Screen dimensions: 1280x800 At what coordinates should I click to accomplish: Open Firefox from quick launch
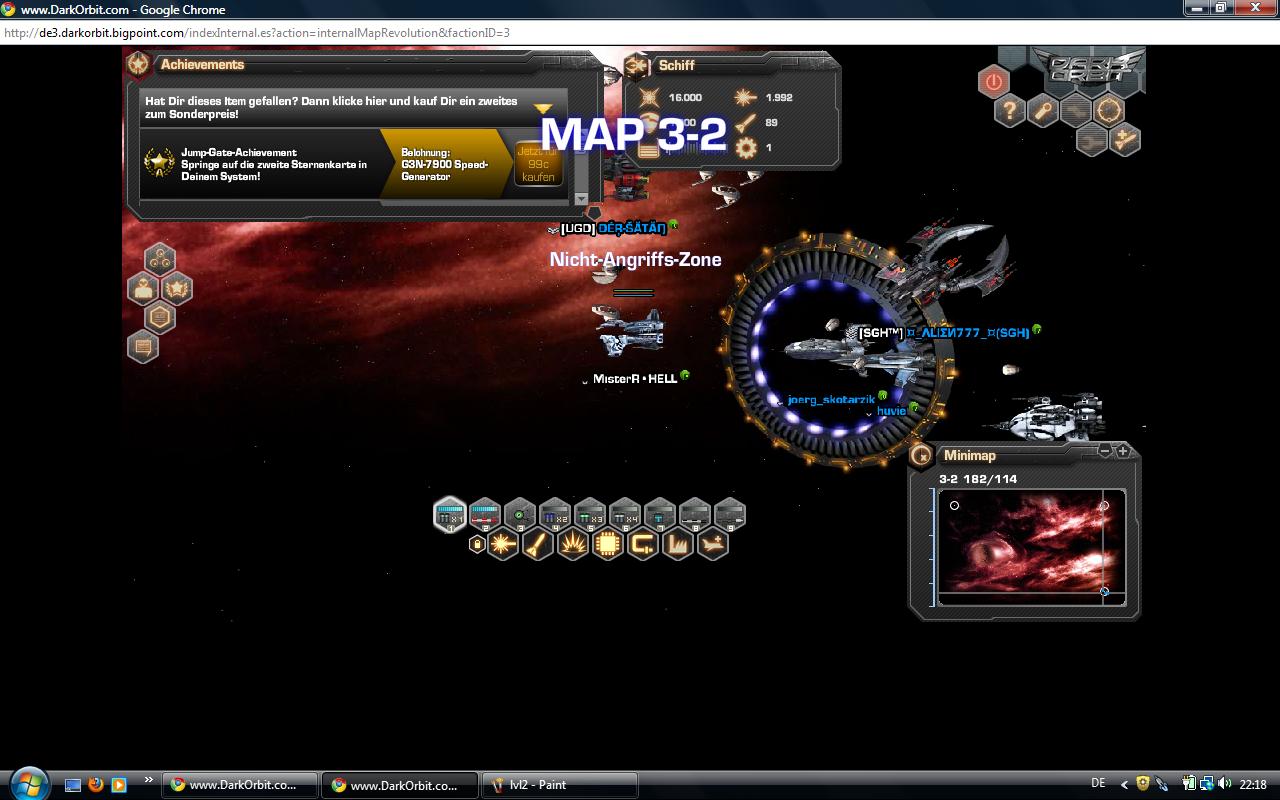coord(96,785)
